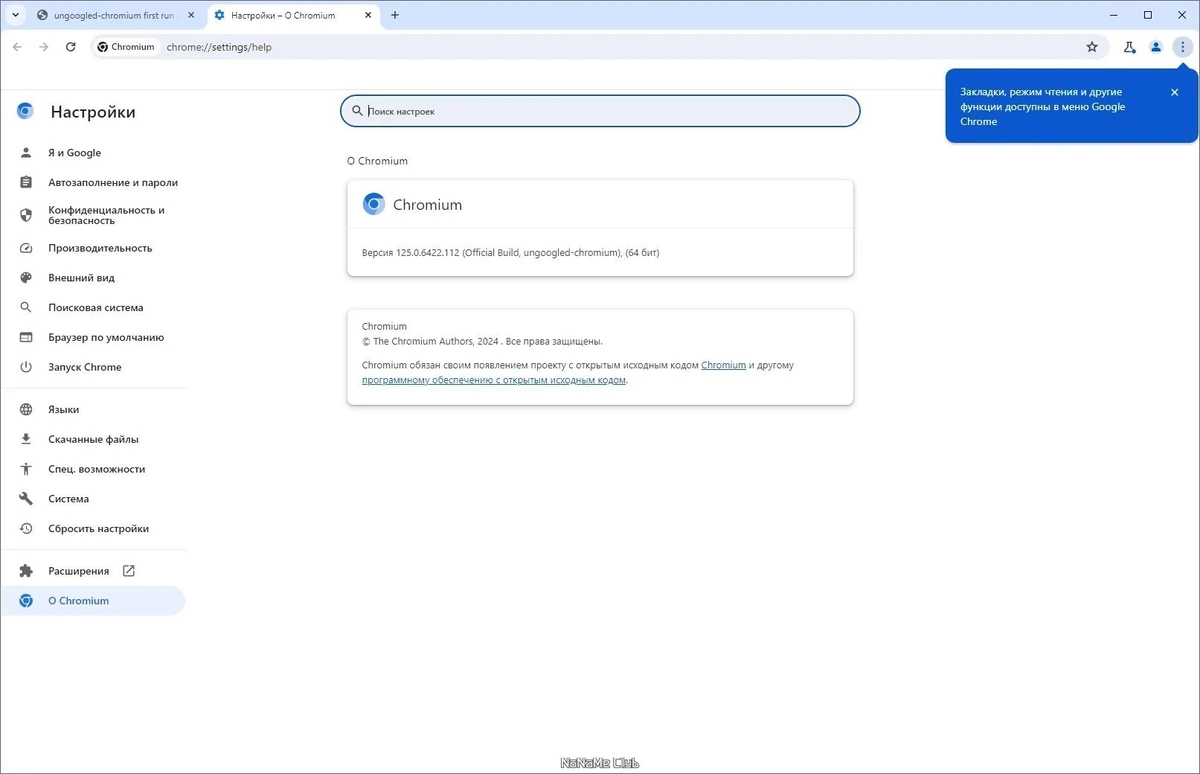Open Автозаполнение и пароли section
Viewport: 1200px width, 774px height.
click(x=93, y=183)
